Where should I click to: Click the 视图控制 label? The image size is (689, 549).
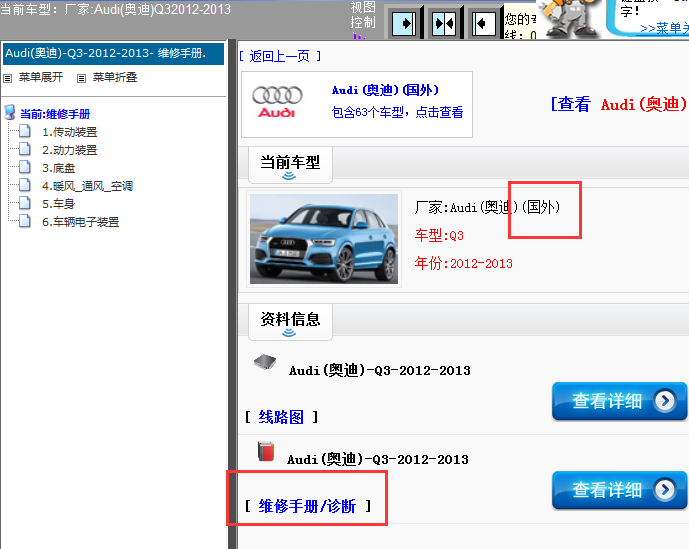[x=363, y=15]
